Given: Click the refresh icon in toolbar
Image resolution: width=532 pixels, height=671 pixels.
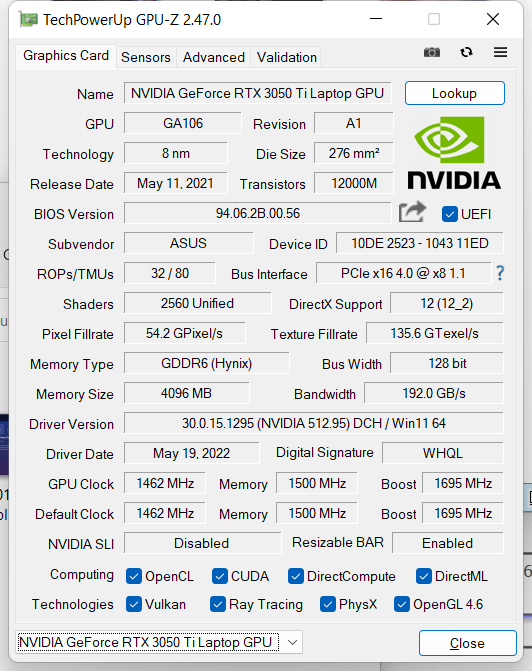Looking at the screenshot, I should point(466,52).
